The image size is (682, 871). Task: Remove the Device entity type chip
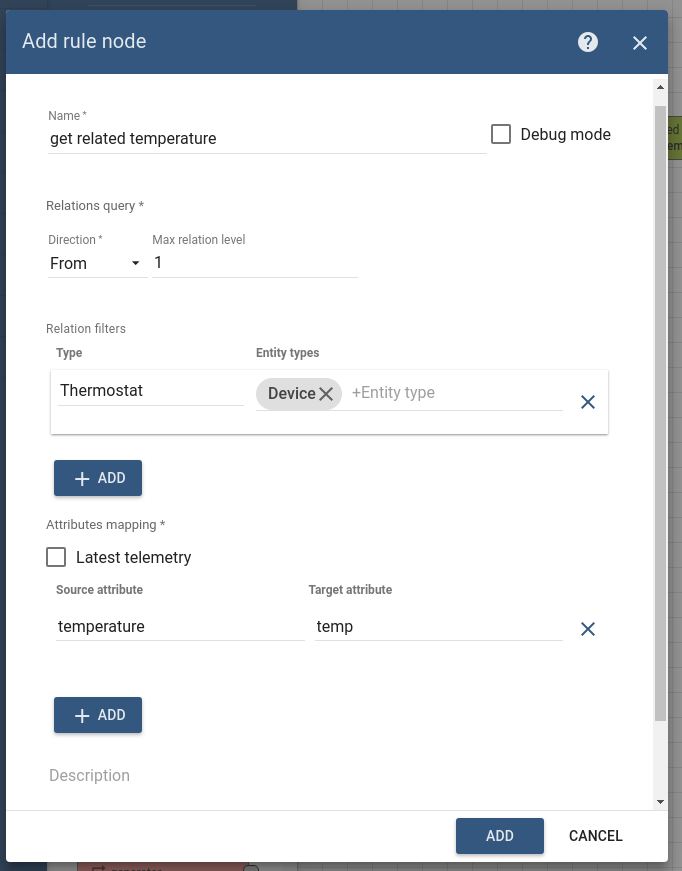326,394
